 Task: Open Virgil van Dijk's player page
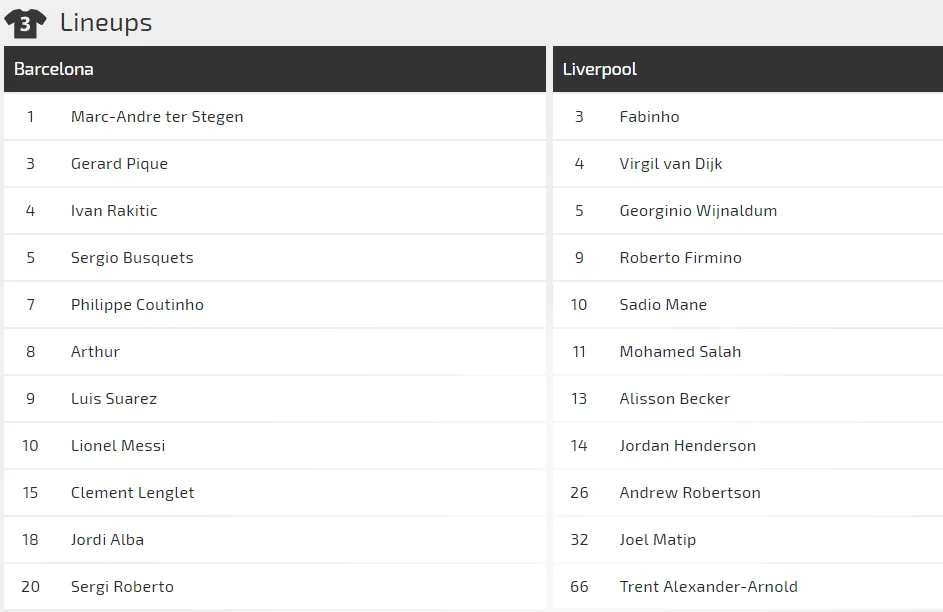(670, 163)
